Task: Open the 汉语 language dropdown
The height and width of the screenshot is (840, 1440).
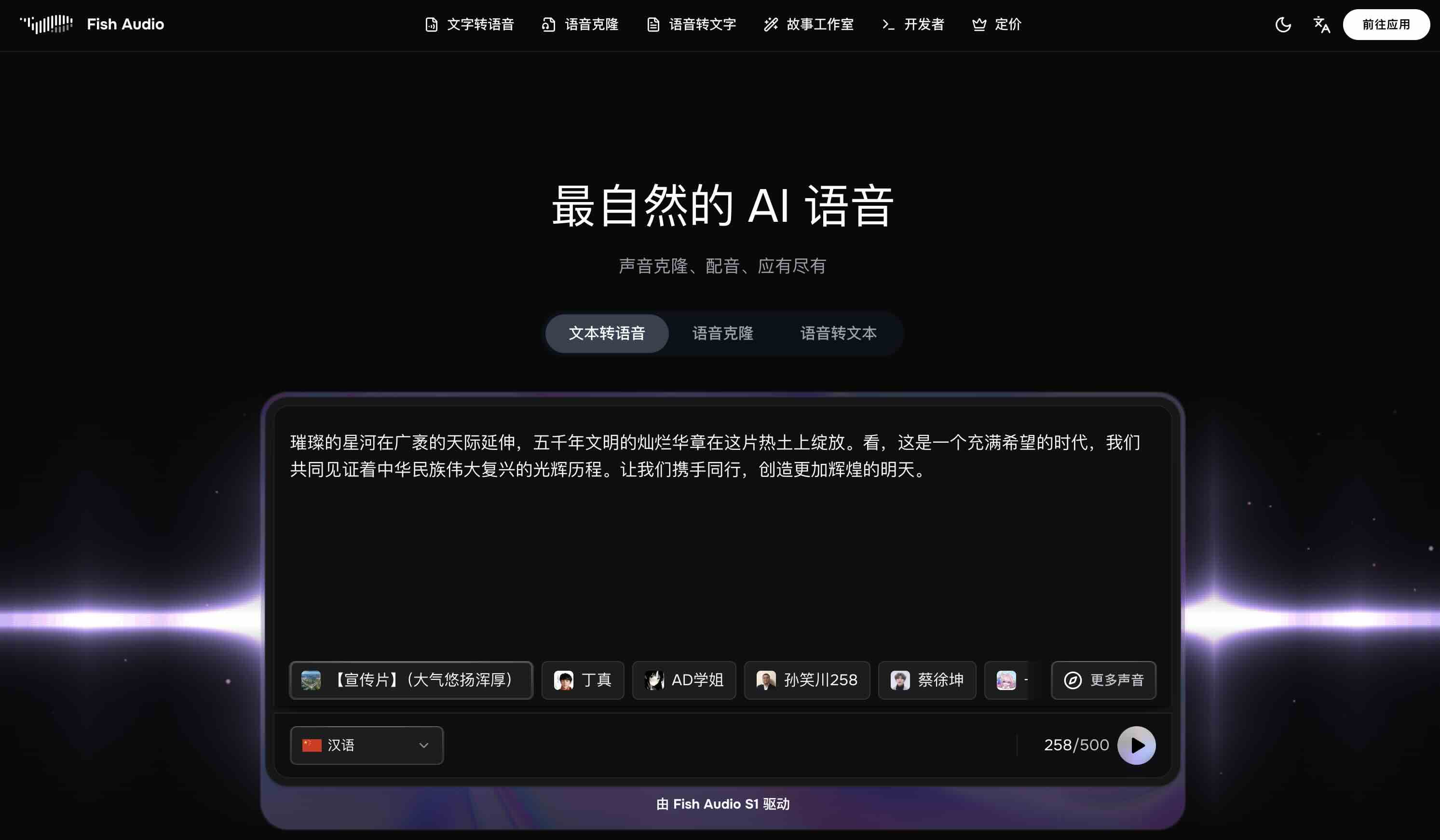Action: 367,745
